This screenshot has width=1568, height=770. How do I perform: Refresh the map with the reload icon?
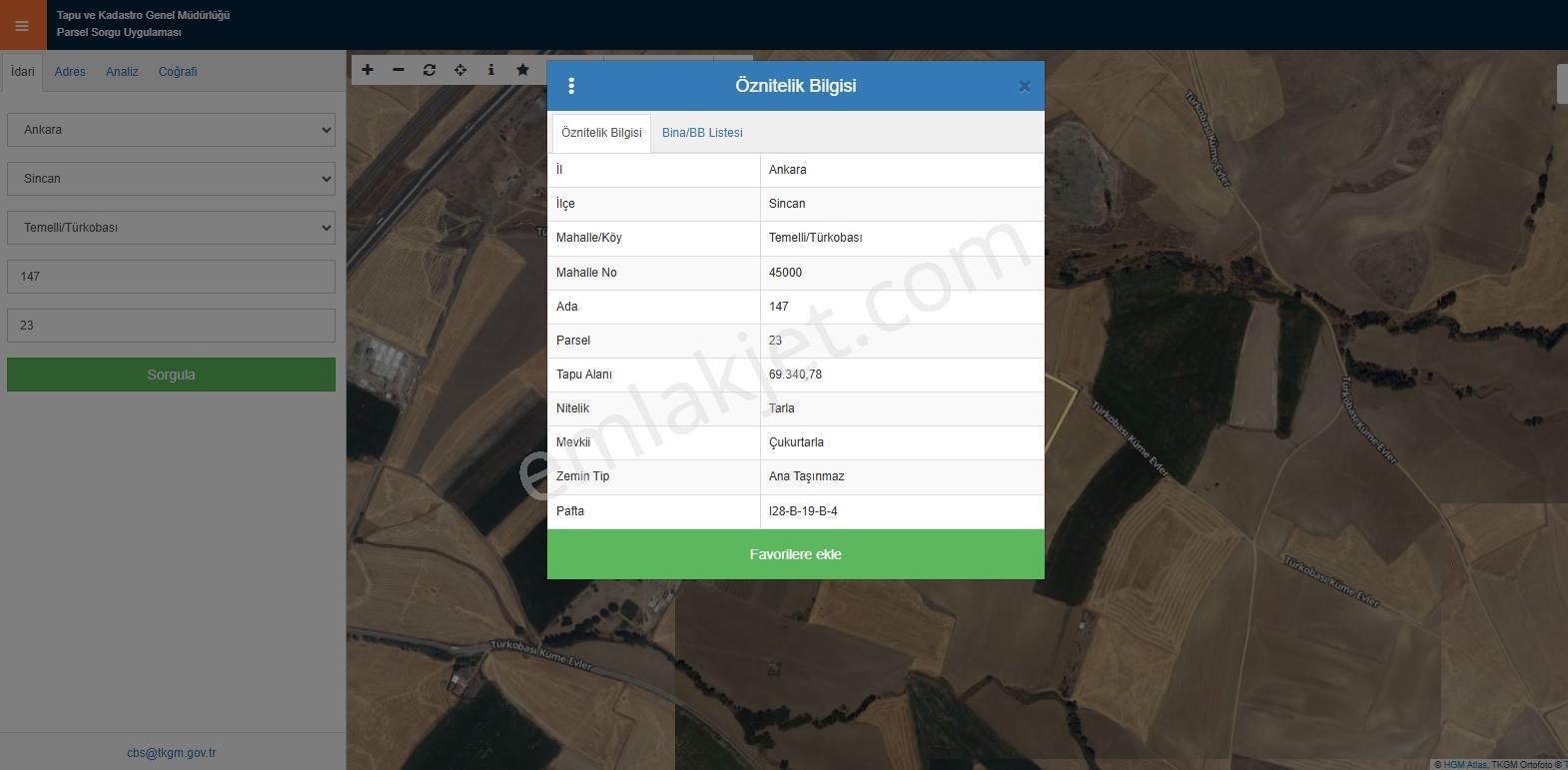pyautogui.click(x=429, y=70)
